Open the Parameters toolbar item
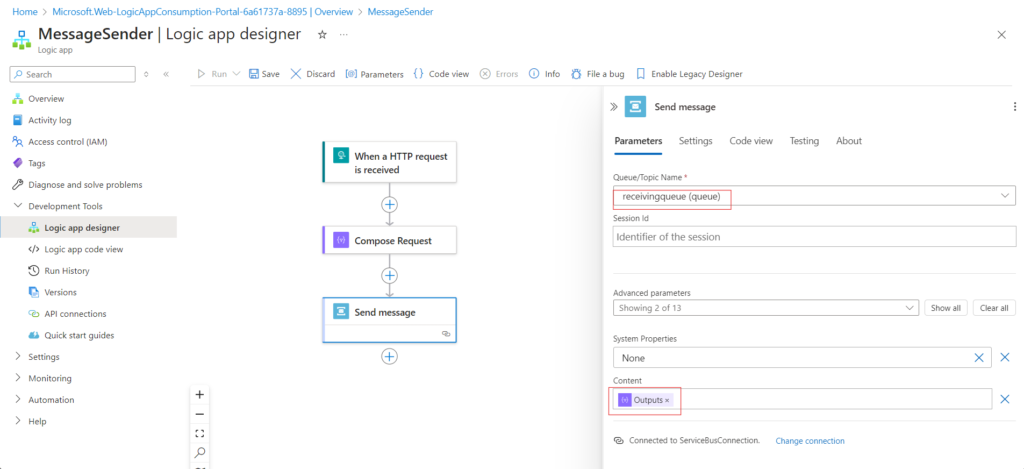Image resolution: width=1024 pixels, height=469 pixels. (x=375, y=74)
